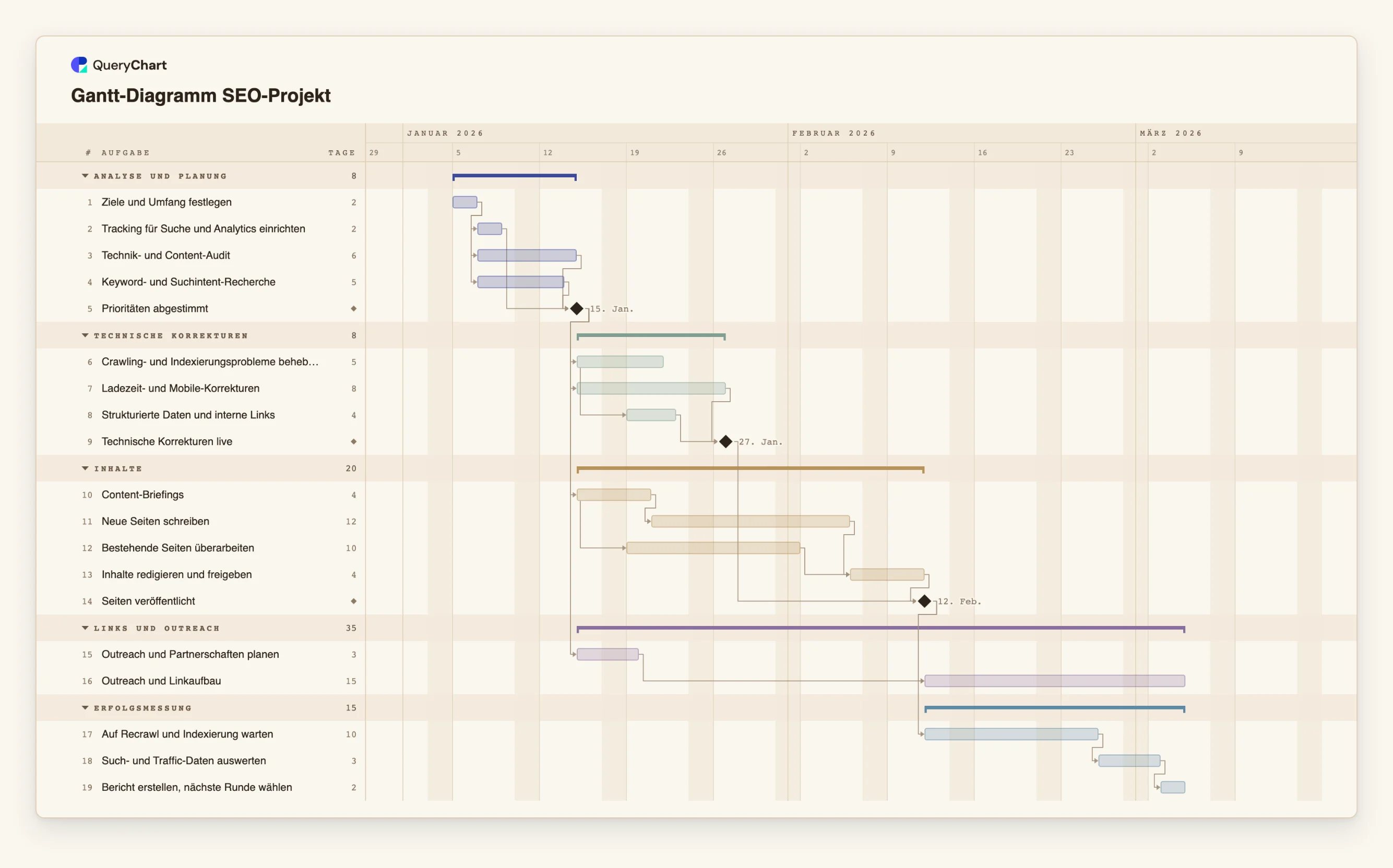Image resolution: width=1393 pixels, height=868 pixels.
Task: Select the Outreach und Linkaufbau gantt bar
Action: click(x=1055, y=681)
